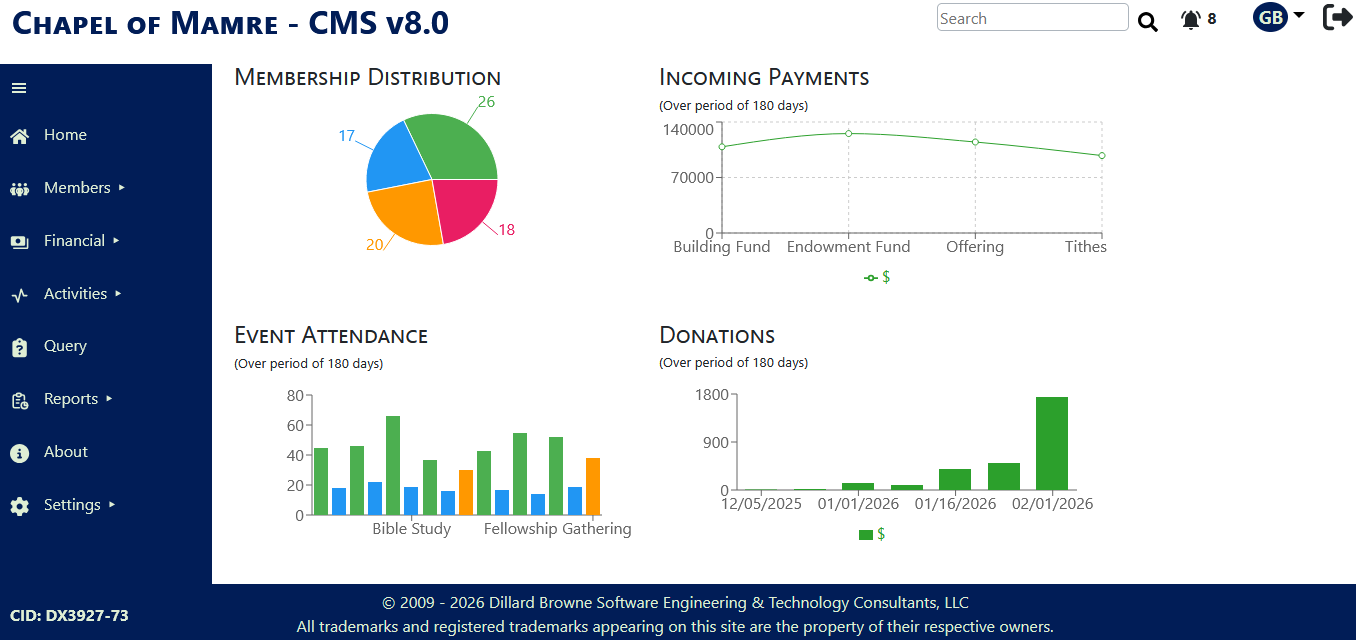Click the Chapel of Mamre title link
The height and width of the screenshot is (640, 1356).
[x=230, y=21]
